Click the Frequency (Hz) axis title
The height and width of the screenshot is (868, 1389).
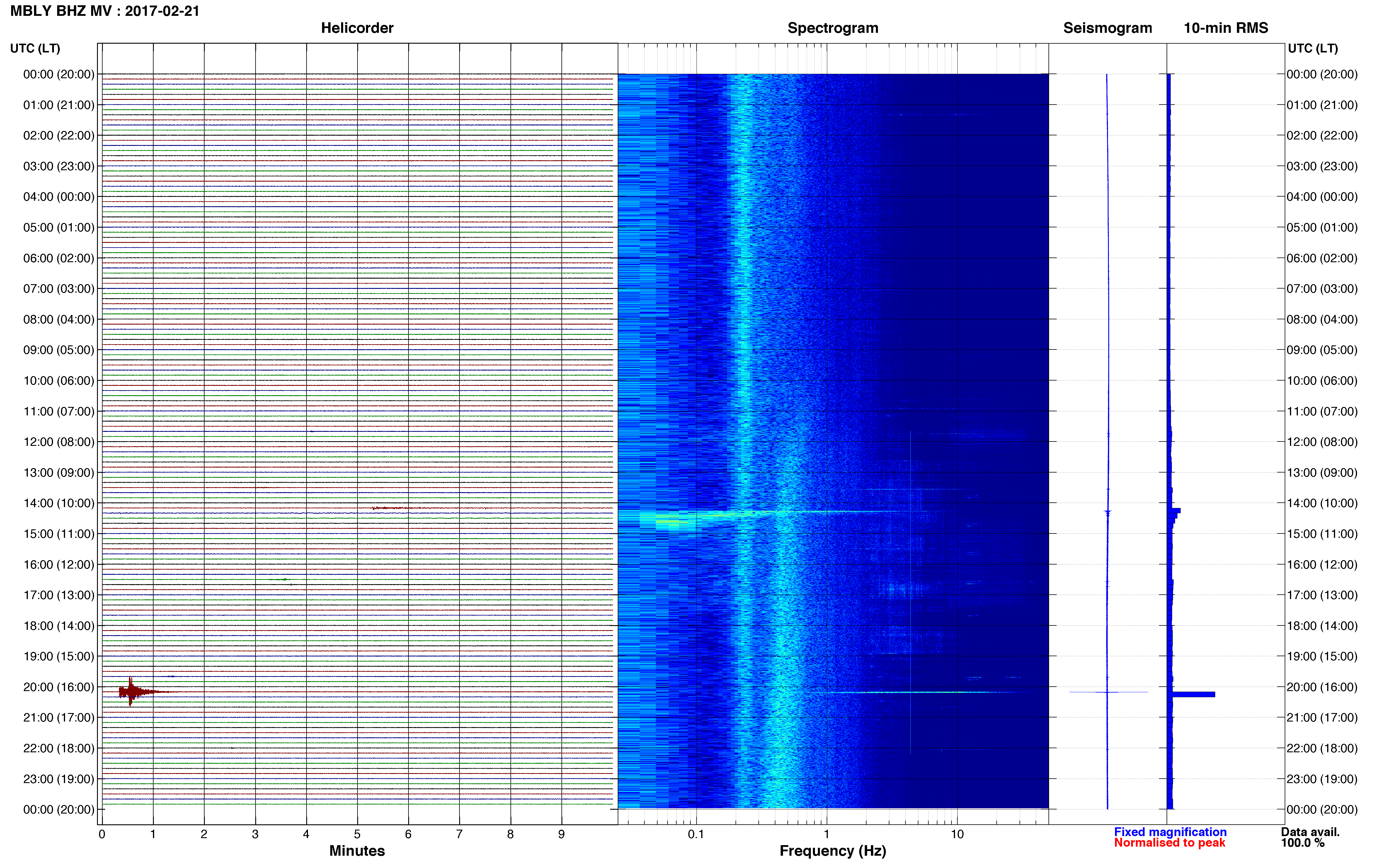click(x=833, y=851)
